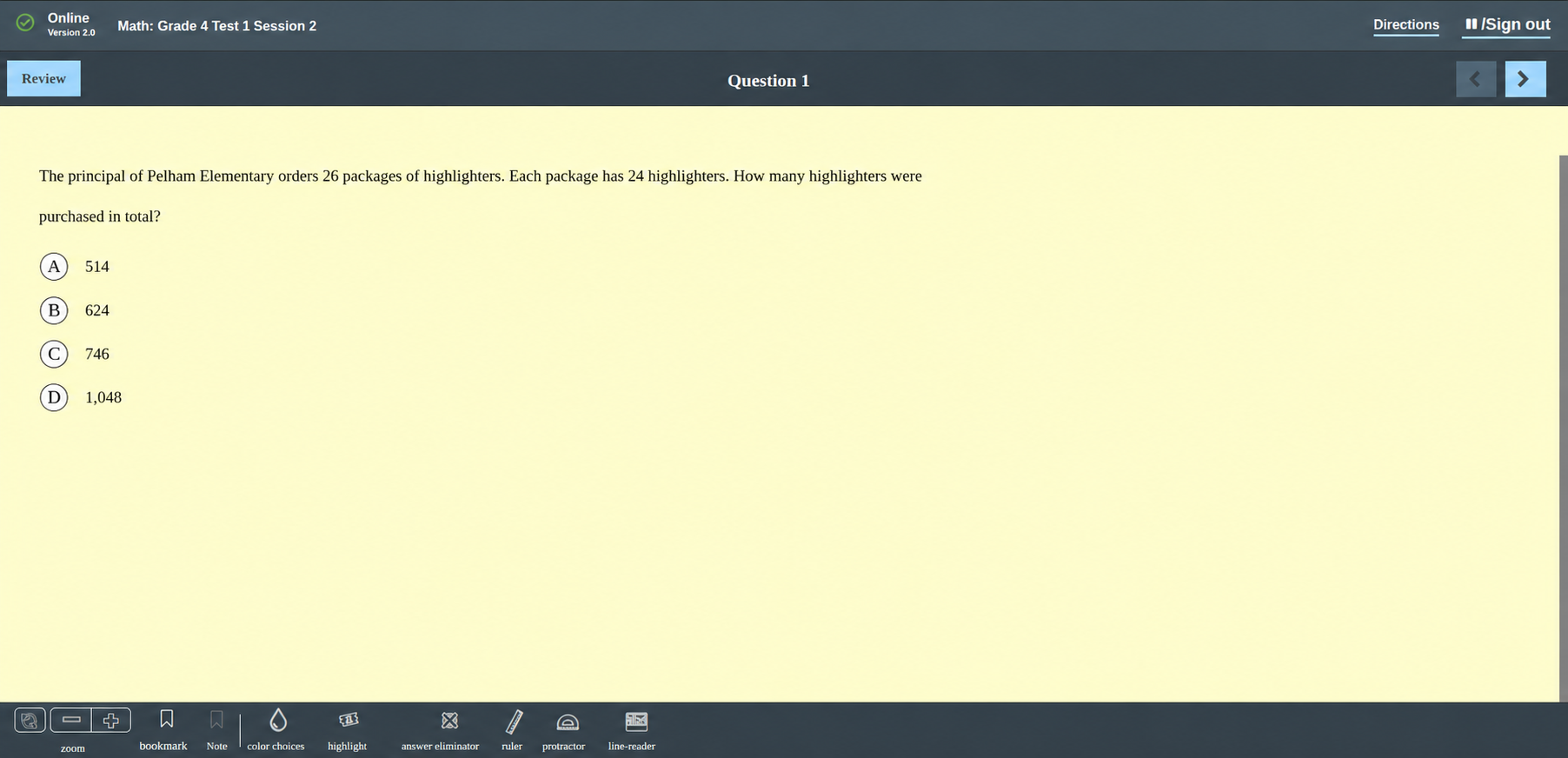
Task: Pause or Sign out of the test
Action: pos(1507,24)
